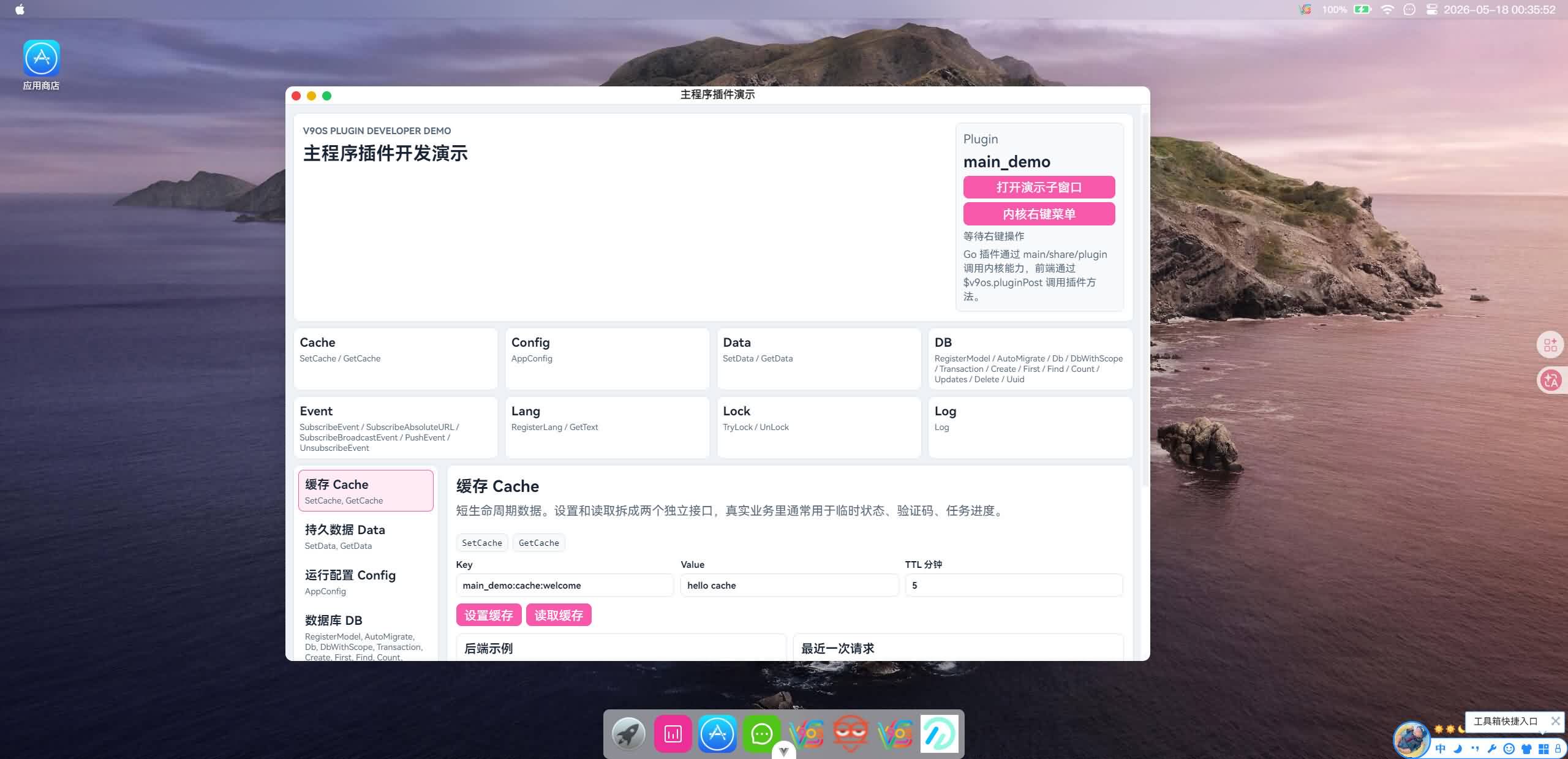Viewport: 1568px width, 759px height.
Task: Select the 持久数据 Data sidebar item
Action: click(366, 536)
